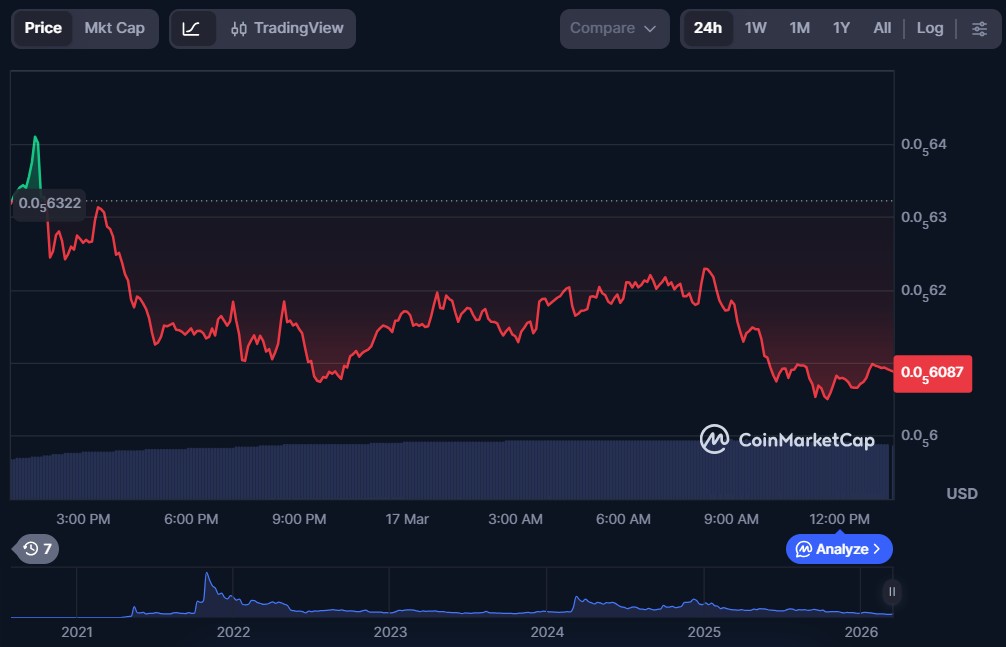Click the range selector pause handle
Image resolution: width=1006 pixels, height=647 pixels.
891,592
